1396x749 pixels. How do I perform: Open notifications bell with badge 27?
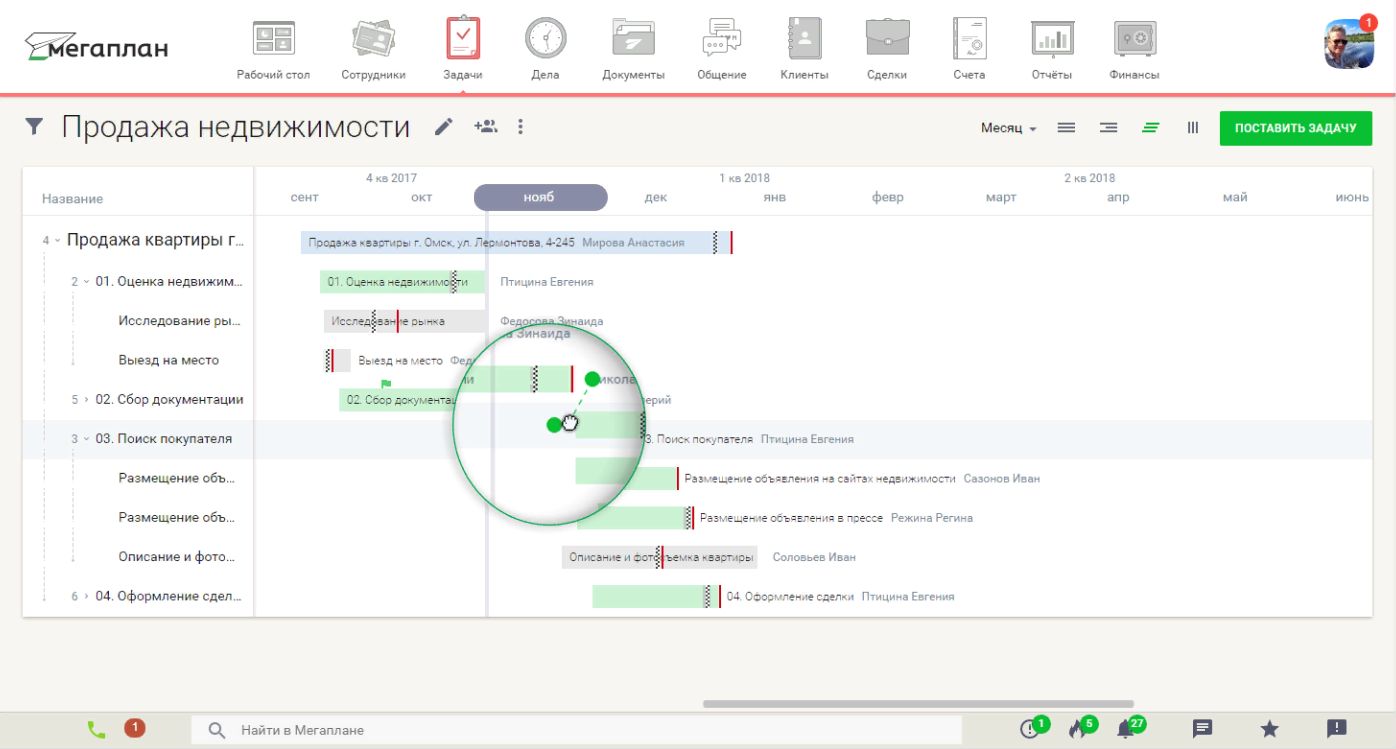pos(1129,728)
